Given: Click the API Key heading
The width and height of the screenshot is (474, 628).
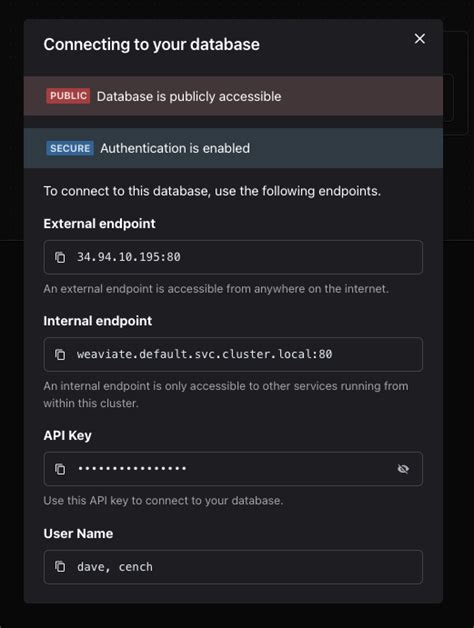Looking at the screenshot, I should coord(67,435).
